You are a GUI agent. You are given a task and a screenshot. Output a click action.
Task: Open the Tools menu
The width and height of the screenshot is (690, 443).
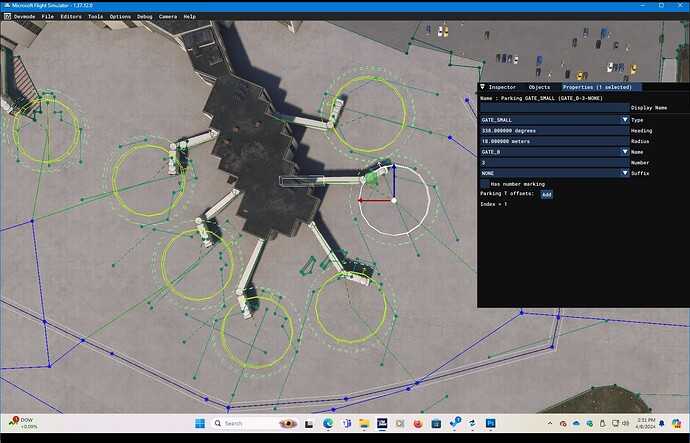coord(95,17)
